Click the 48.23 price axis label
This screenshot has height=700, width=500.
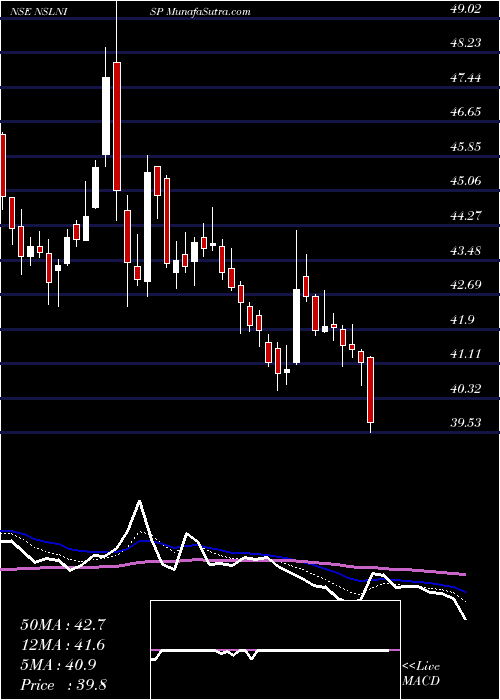point(466,43)
